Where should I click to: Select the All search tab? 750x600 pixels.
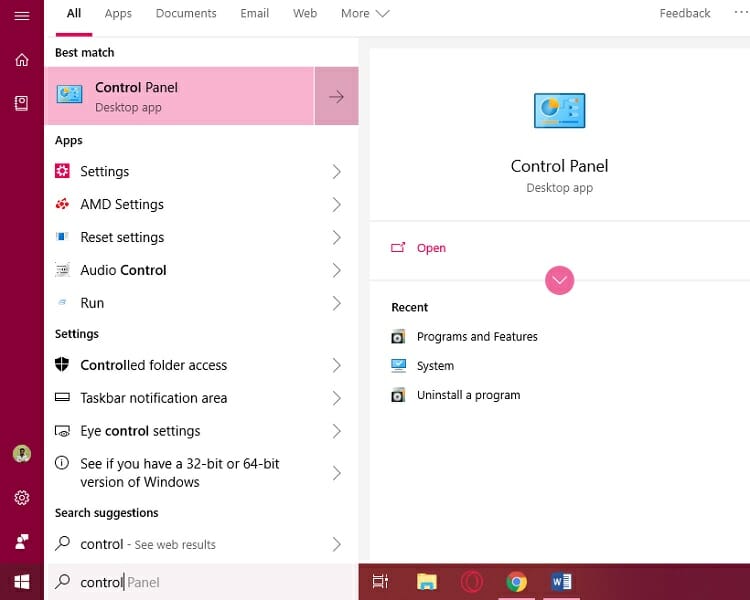tap(74, 13)
